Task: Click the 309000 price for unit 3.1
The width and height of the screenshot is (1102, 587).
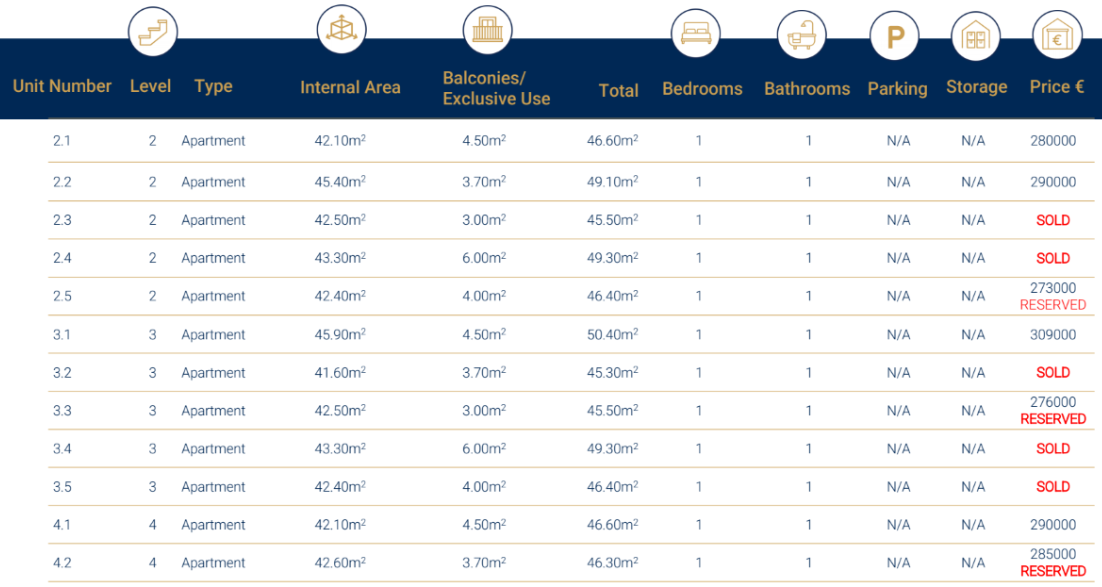Action: click(x=1053, y=335)
